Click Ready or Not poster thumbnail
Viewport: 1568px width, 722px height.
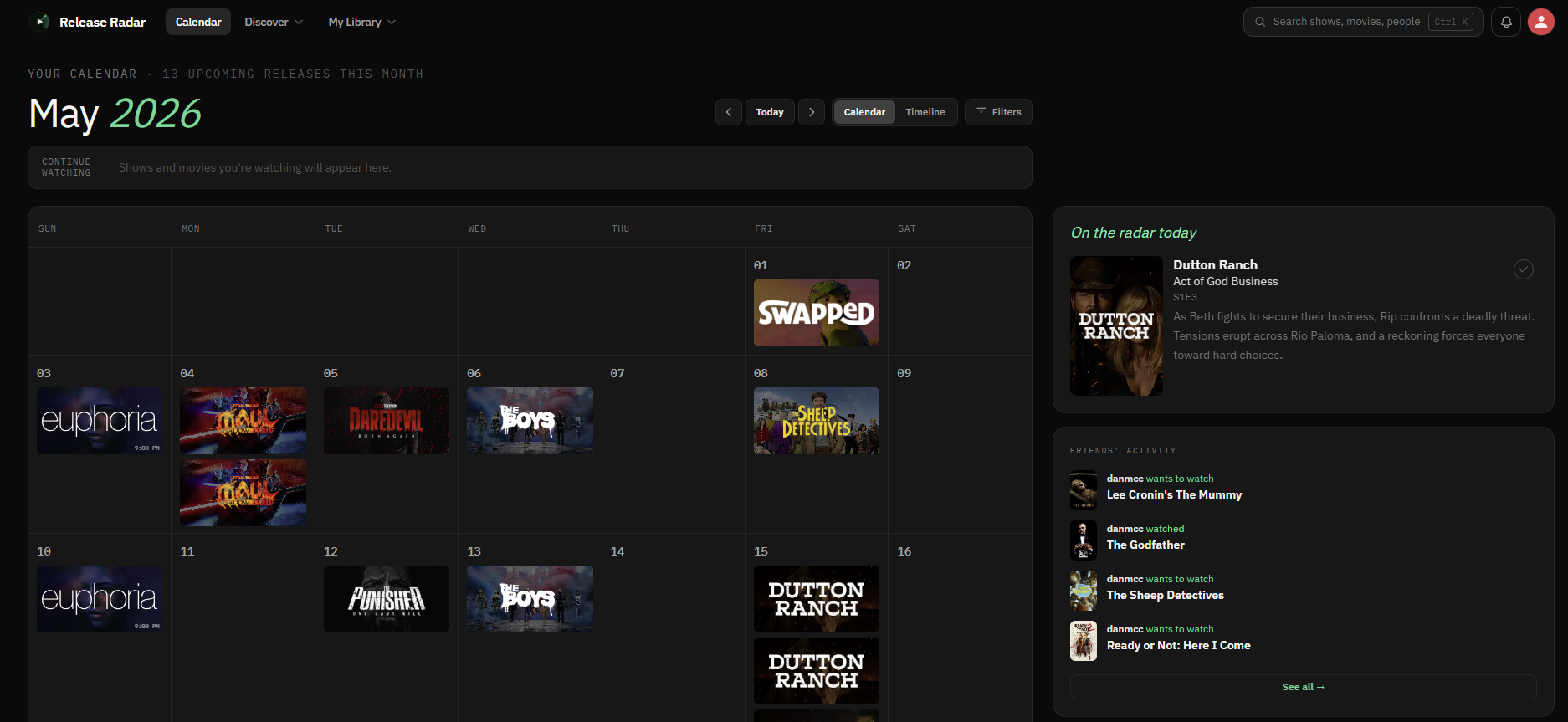[x=1084, y=641]
